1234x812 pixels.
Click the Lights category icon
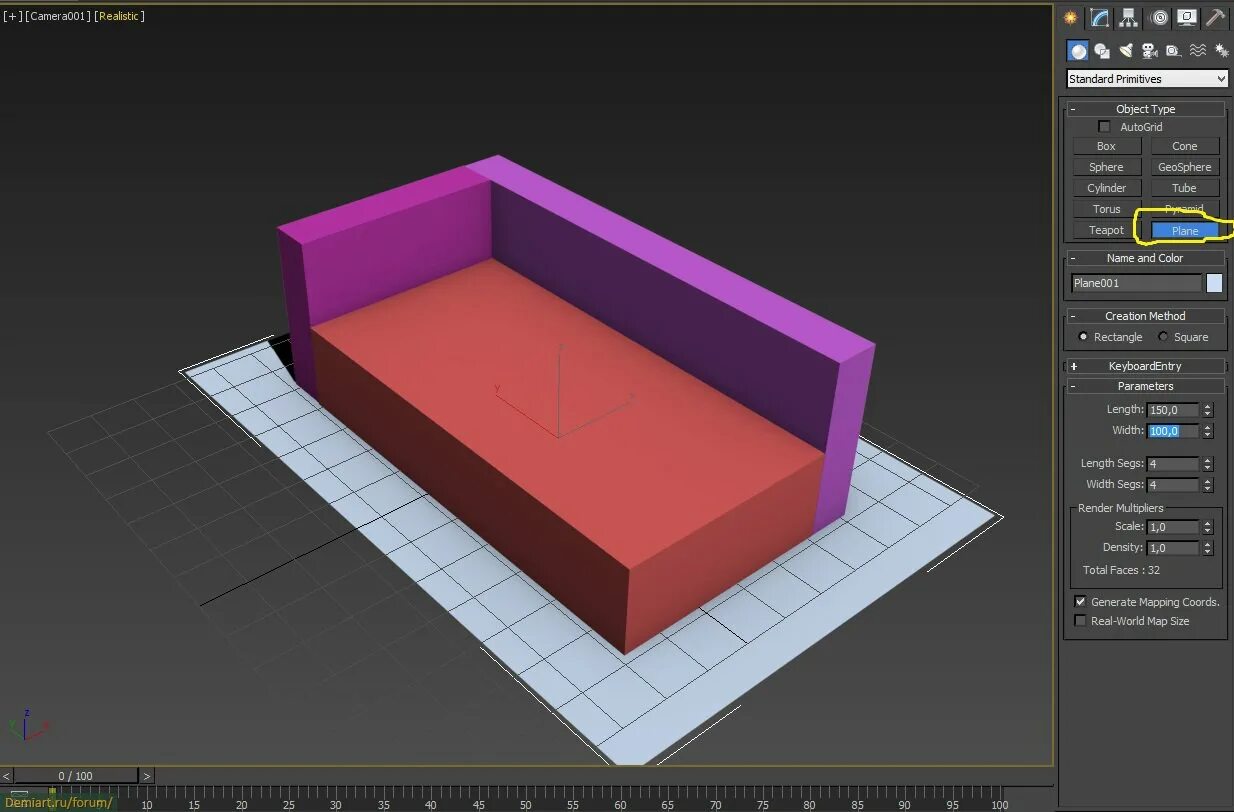pos(1126,50)
